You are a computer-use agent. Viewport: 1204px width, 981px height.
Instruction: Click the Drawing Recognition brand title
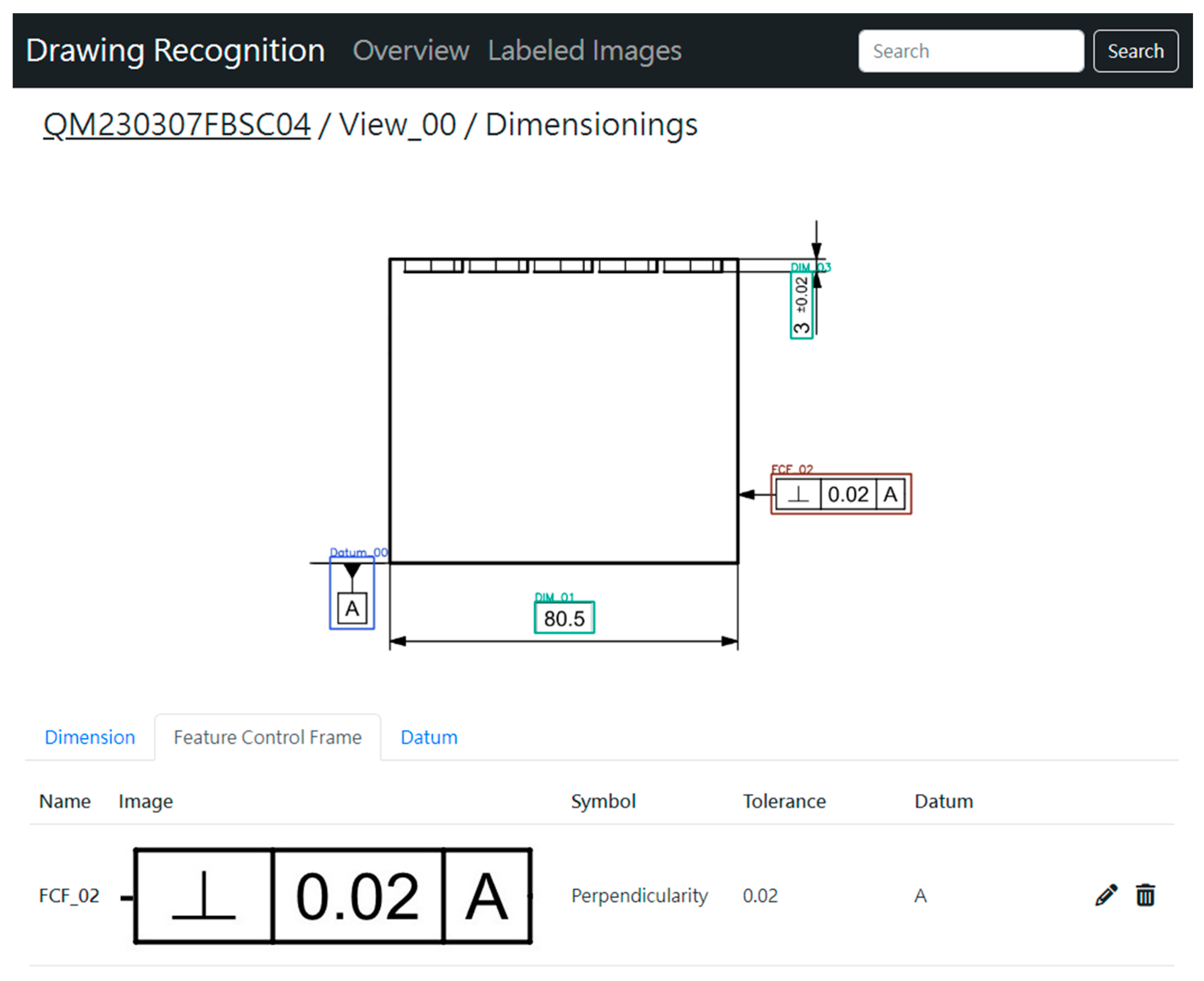175,50
